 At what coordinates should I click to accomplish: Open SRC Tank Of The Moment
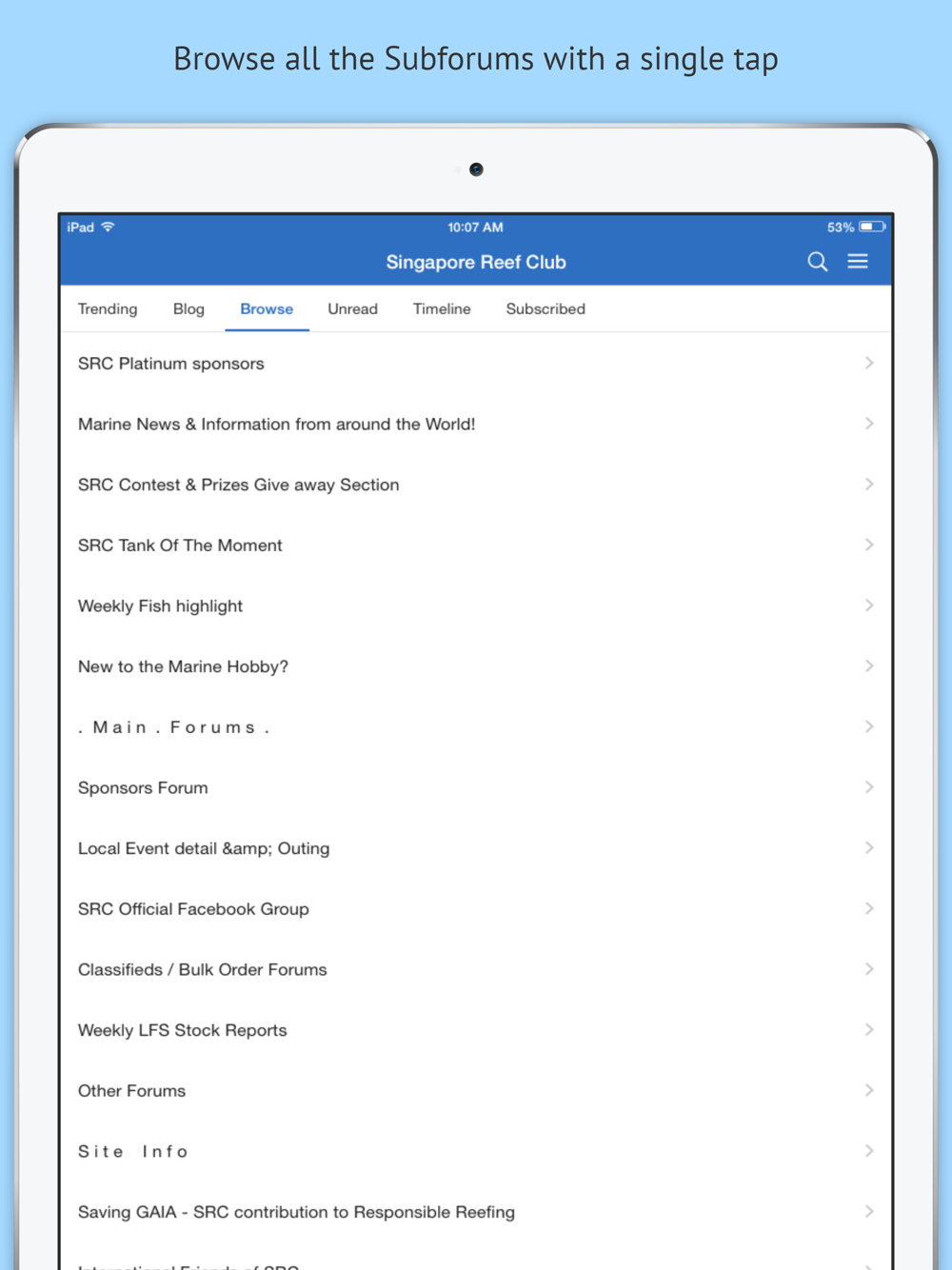[476, 545]
